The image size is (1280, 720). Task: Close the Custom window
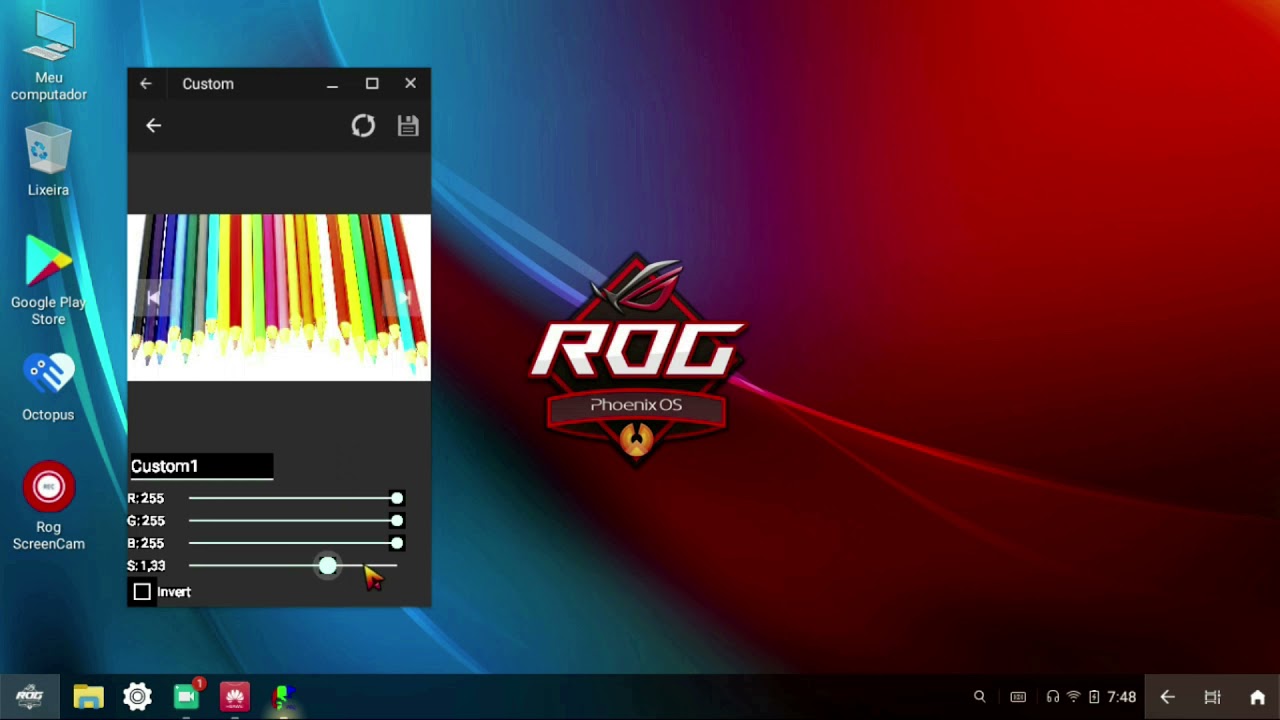tap(410, 84)
